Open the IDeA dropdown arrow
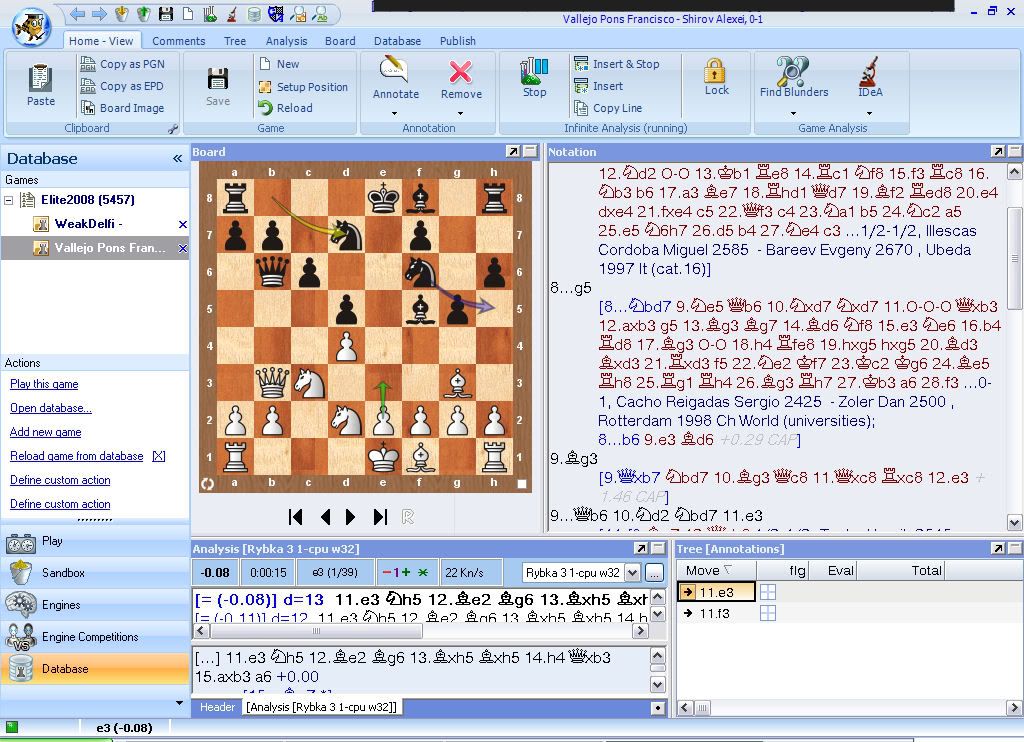This screenshot has height=742, width=1024. pyautogui.click(x=869, y=114)
